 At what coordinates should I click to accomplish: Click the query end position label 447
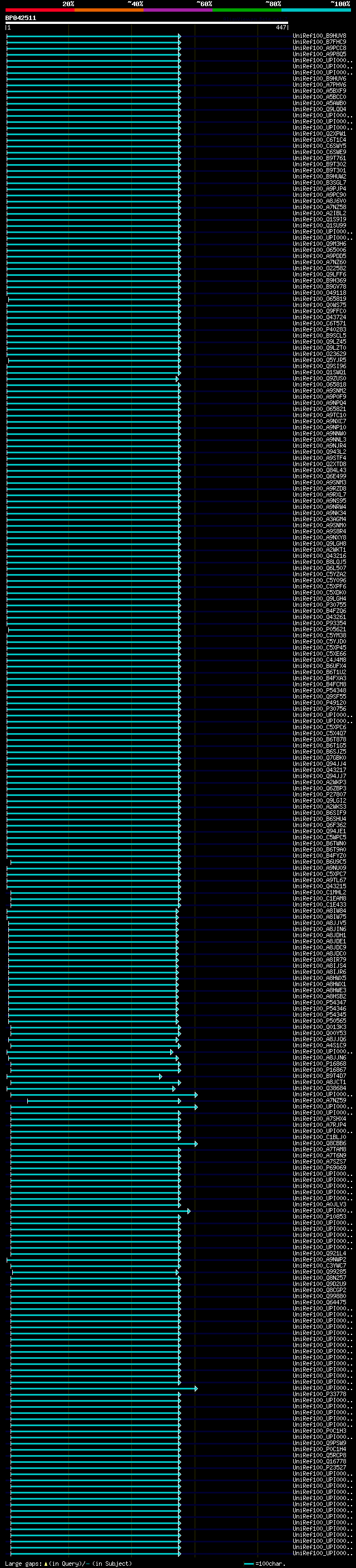[x=280, y=27]
